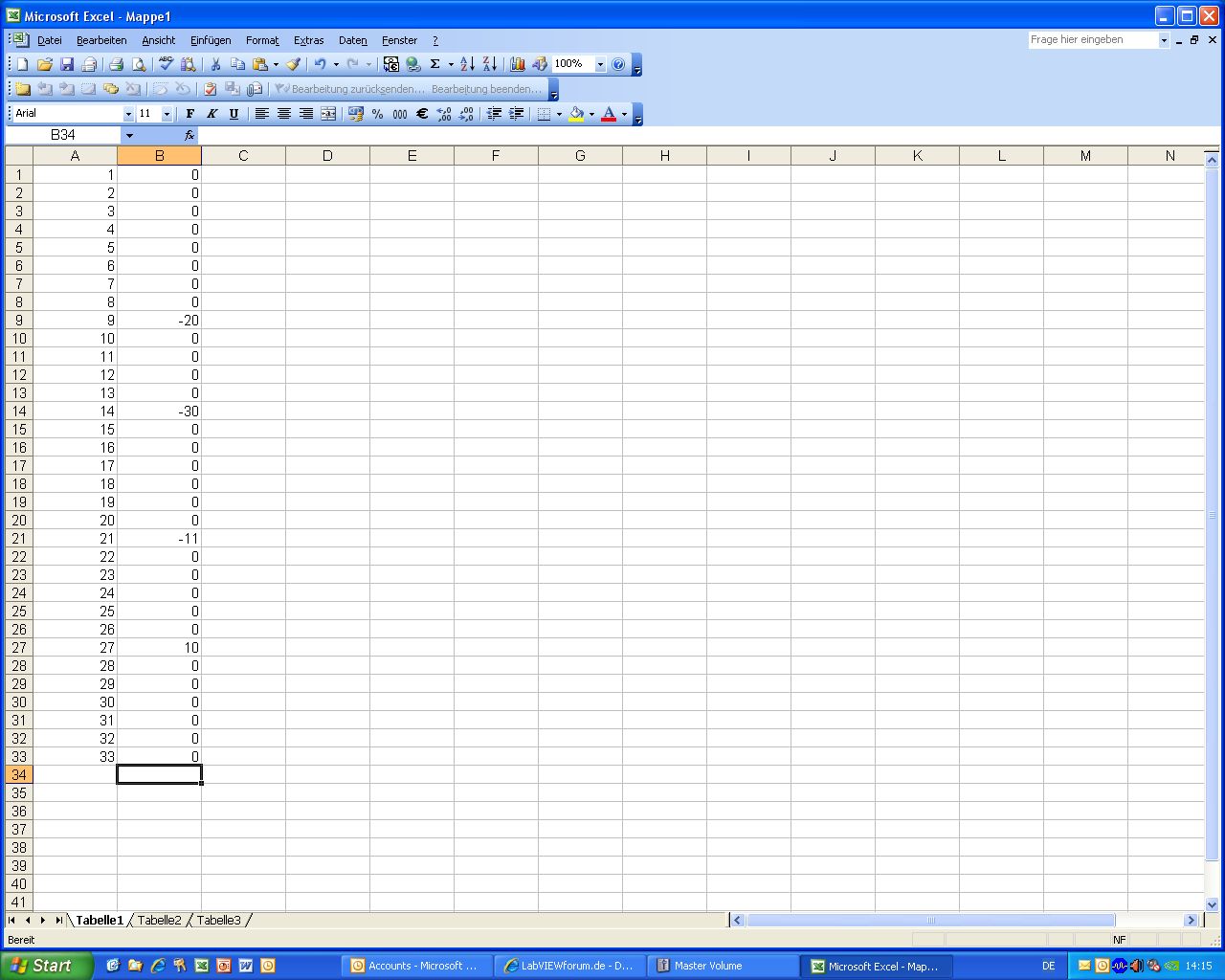Open Excel Help with the question mark icon
The image size is (1225, 980).
pos(618,64)
